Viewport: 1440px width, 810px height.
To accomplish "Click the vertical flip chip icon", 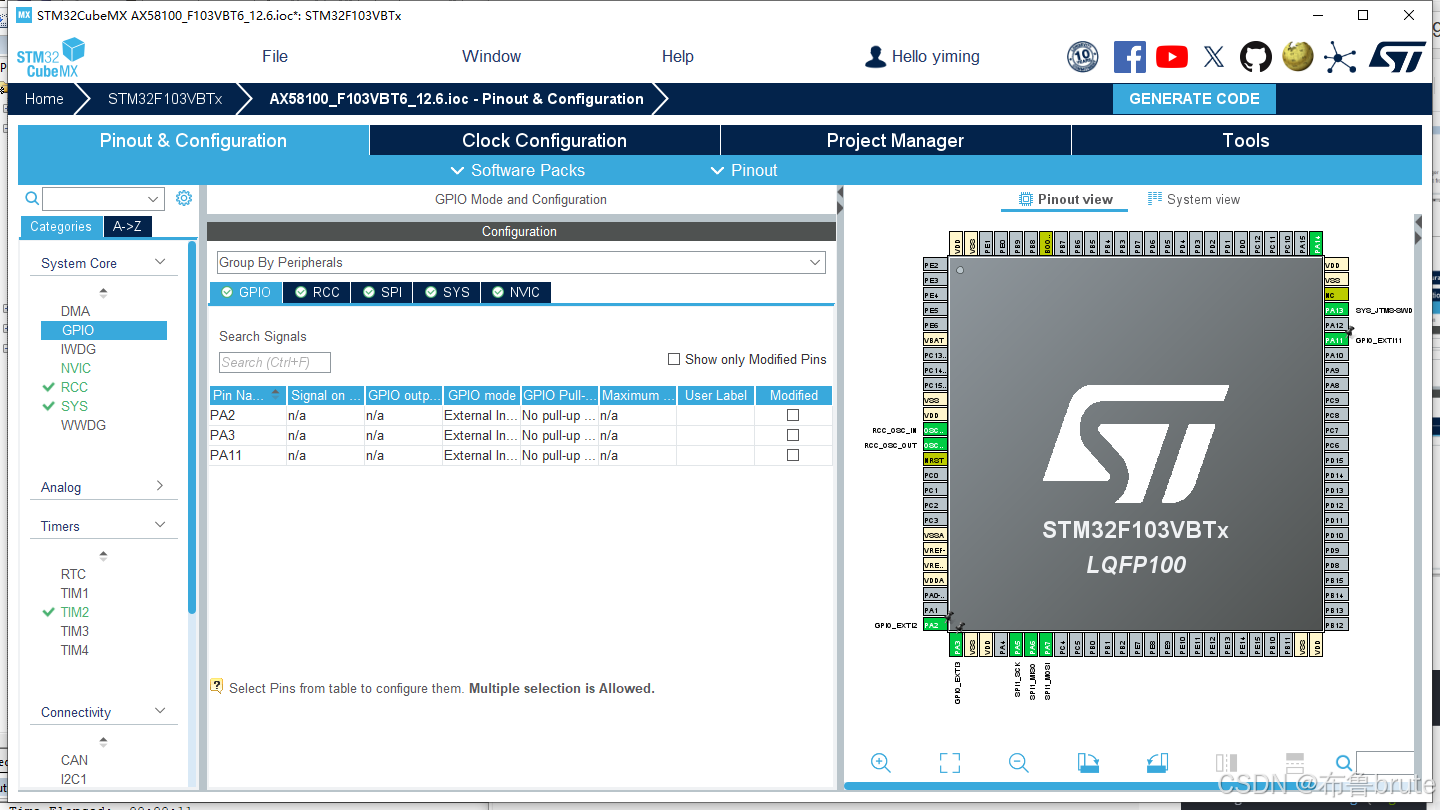I will tap(1294, 763).
